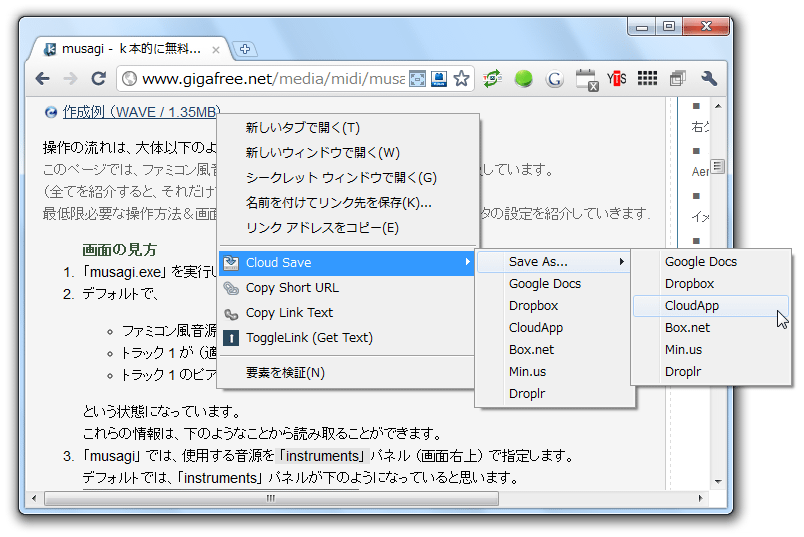Click the calendar extension icon with X
Viewport: 804px width, 537px height.
pos(586,80)
